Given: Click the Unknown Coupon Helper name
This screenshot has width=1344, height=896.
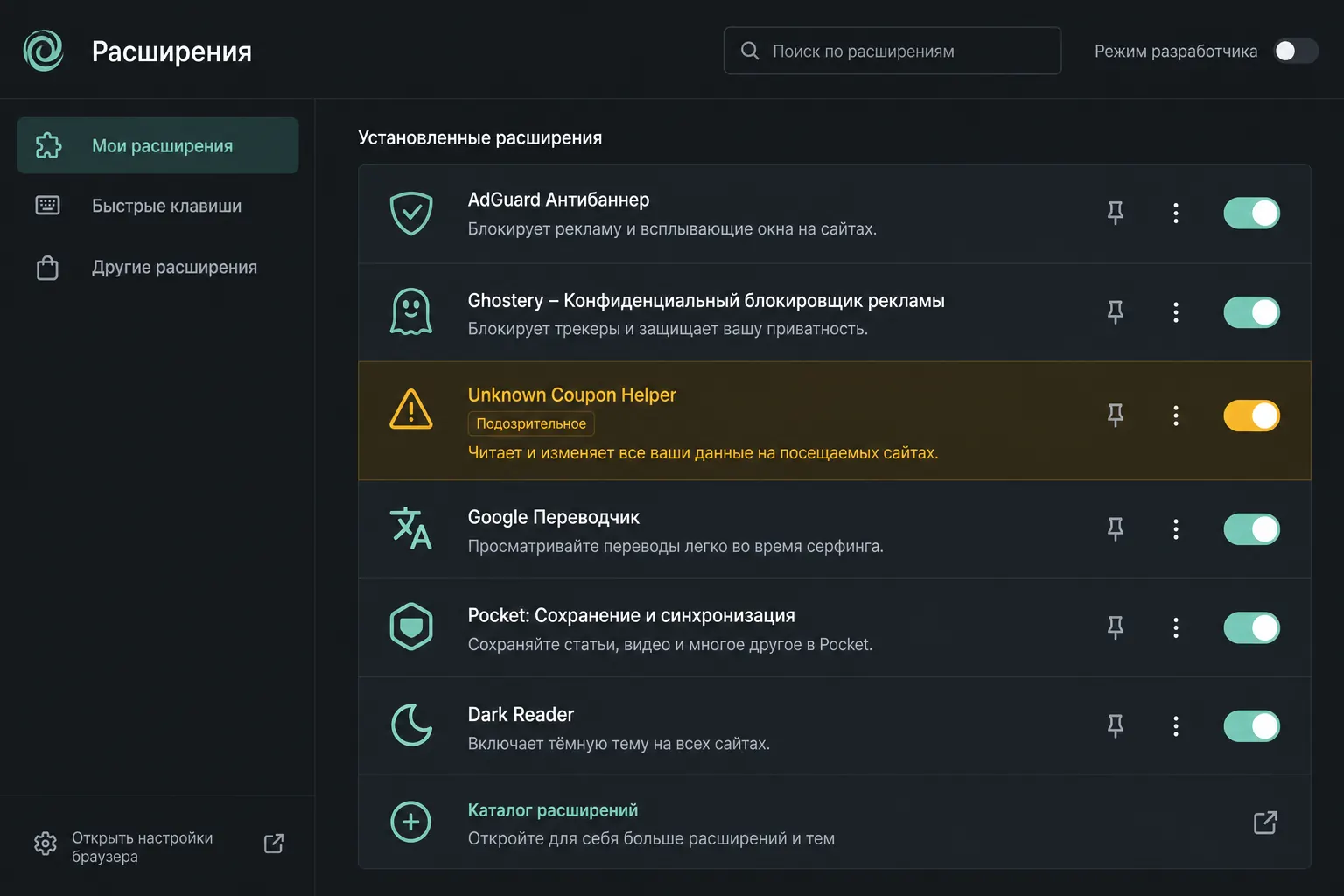Looking at the screenshot, I should 572,395.
